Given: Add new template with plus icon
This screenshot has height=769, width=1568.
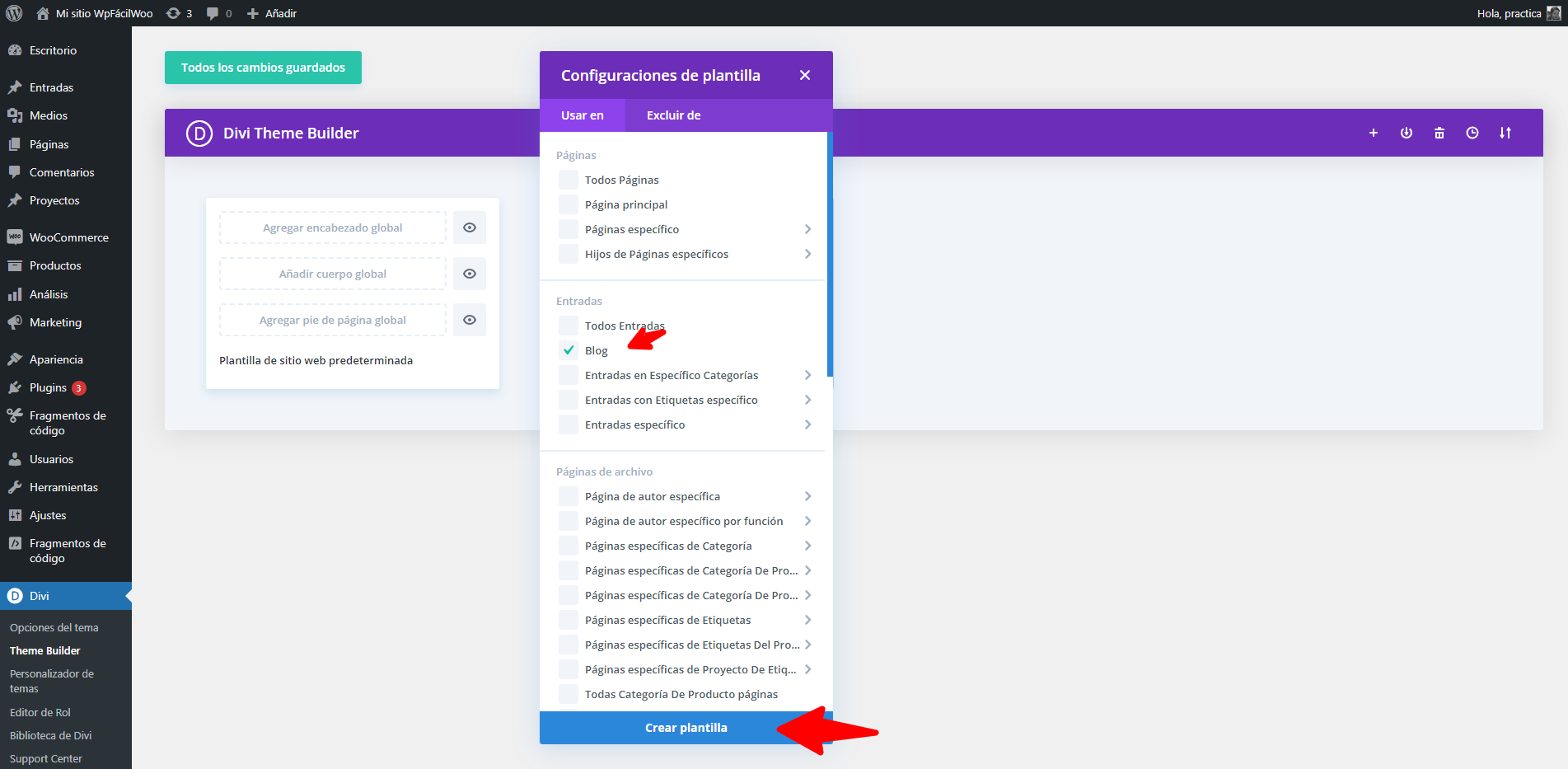Looking at the screenshot, I should tap(1374, 133).
